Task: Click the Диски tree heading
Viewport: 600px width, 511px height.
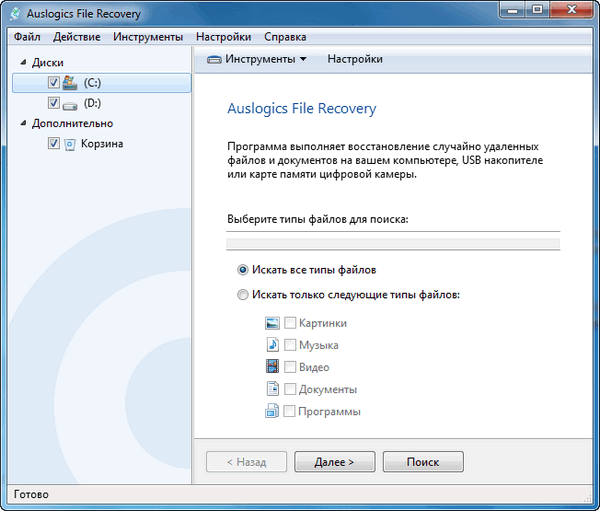Action: [x=47, y=62]
